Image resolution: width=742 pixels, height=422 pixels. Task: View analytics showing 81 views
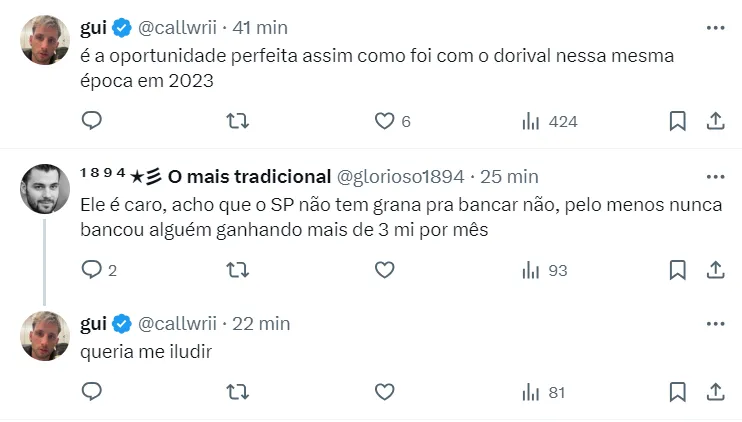tap(545, 392)
